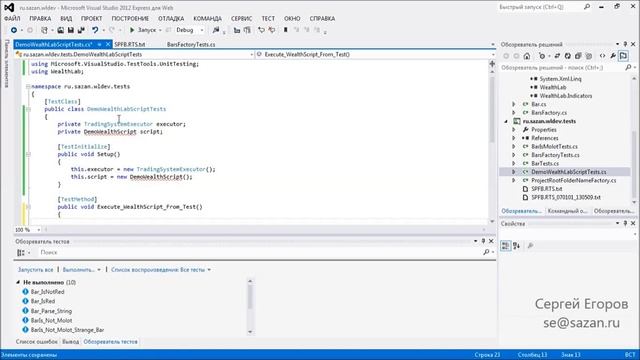Open the Execute_WealthScript_From_Test member dropdown
This screenshot has height=360, width=640.
coord(493,54)
